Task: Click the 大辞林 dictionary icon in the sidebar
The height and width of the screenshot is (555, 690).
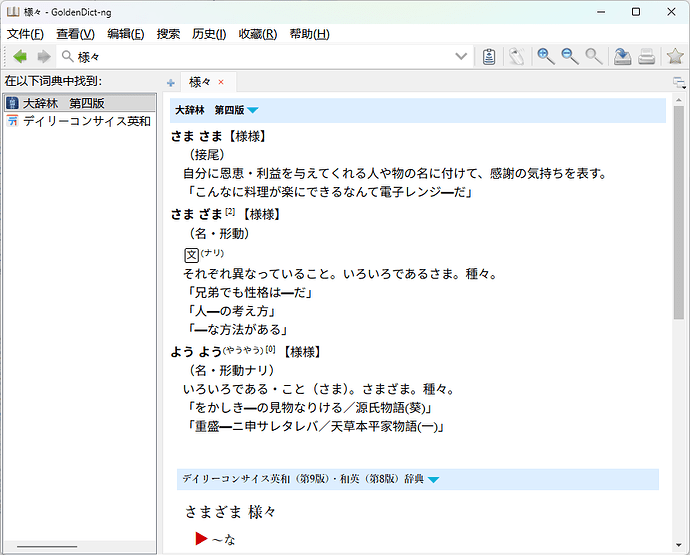Action: 12,103
